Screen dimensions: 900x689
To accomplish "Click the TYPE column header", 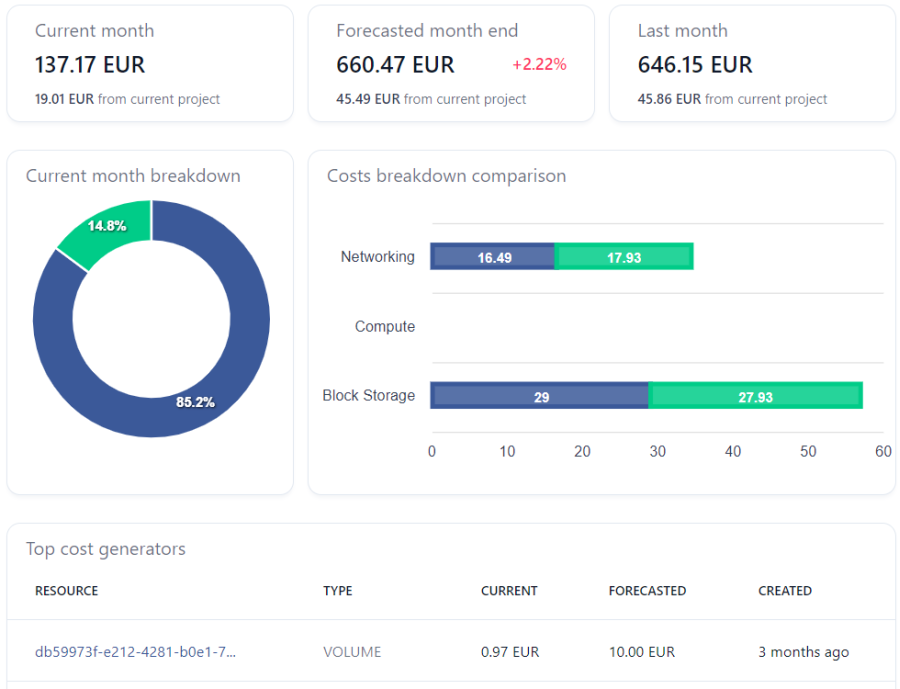I will click(338, 591).
